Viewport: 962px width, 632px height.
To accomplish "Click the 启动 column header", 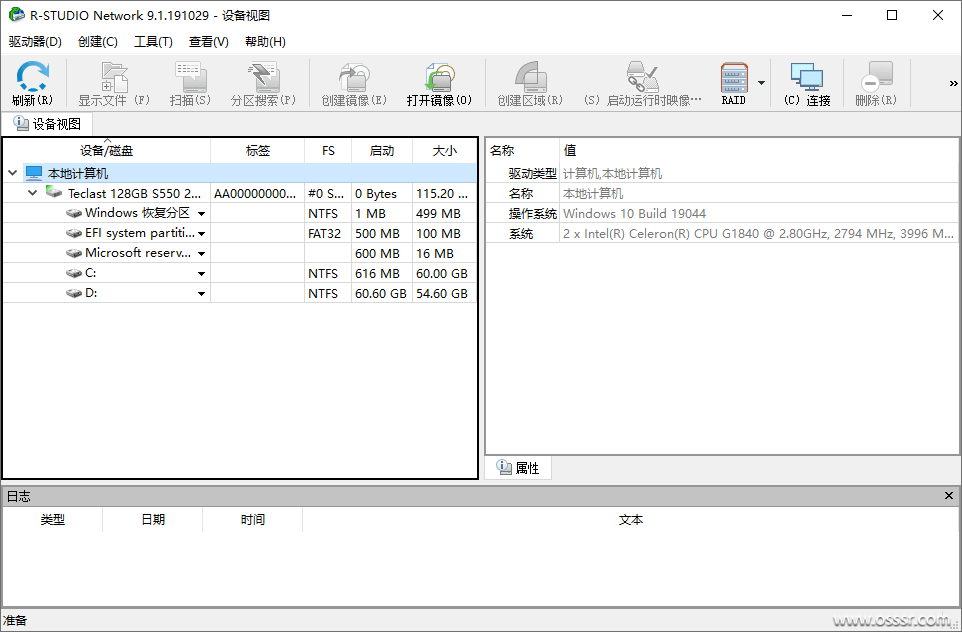I will point(382,150).
